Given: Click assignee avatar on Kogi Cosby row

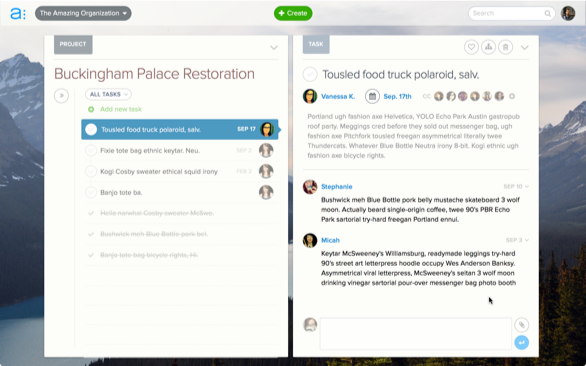Looking at the screenshot, I should pos(266,171).
